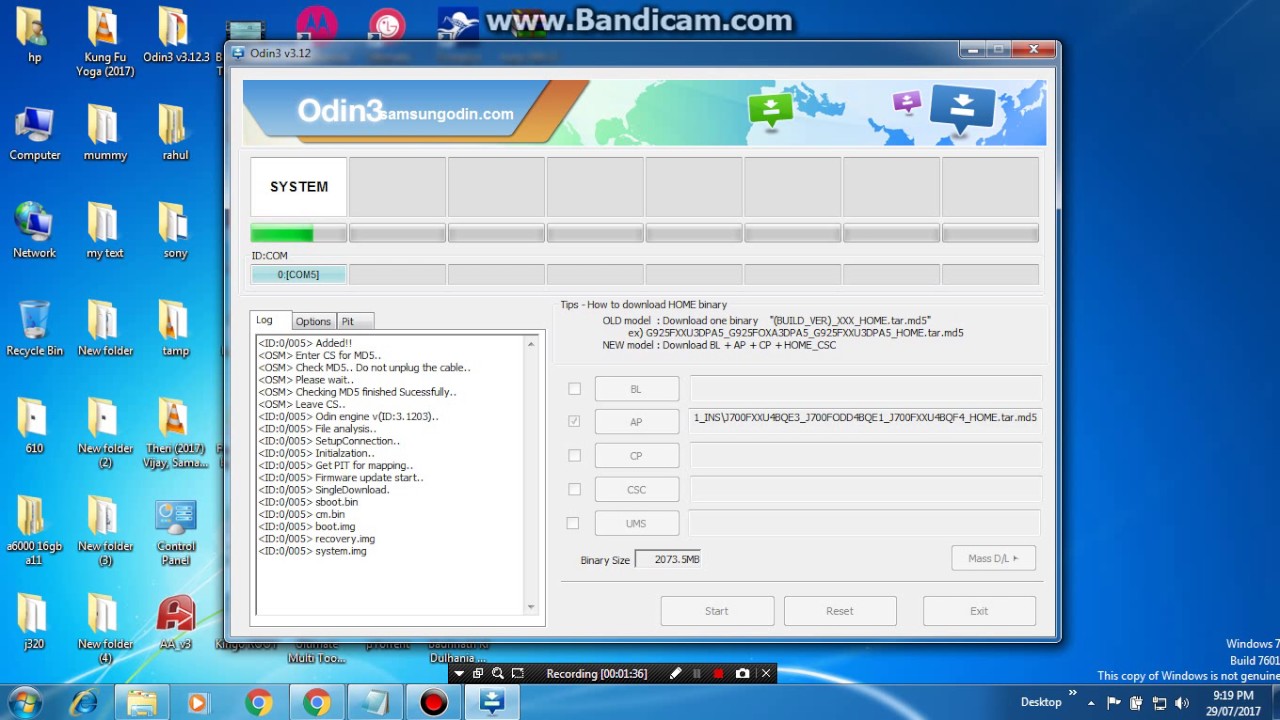Viewport: 1280px width, 720px height.
Task: Take Bandicam screenshot with camera icon
Action: click(742, 674)
